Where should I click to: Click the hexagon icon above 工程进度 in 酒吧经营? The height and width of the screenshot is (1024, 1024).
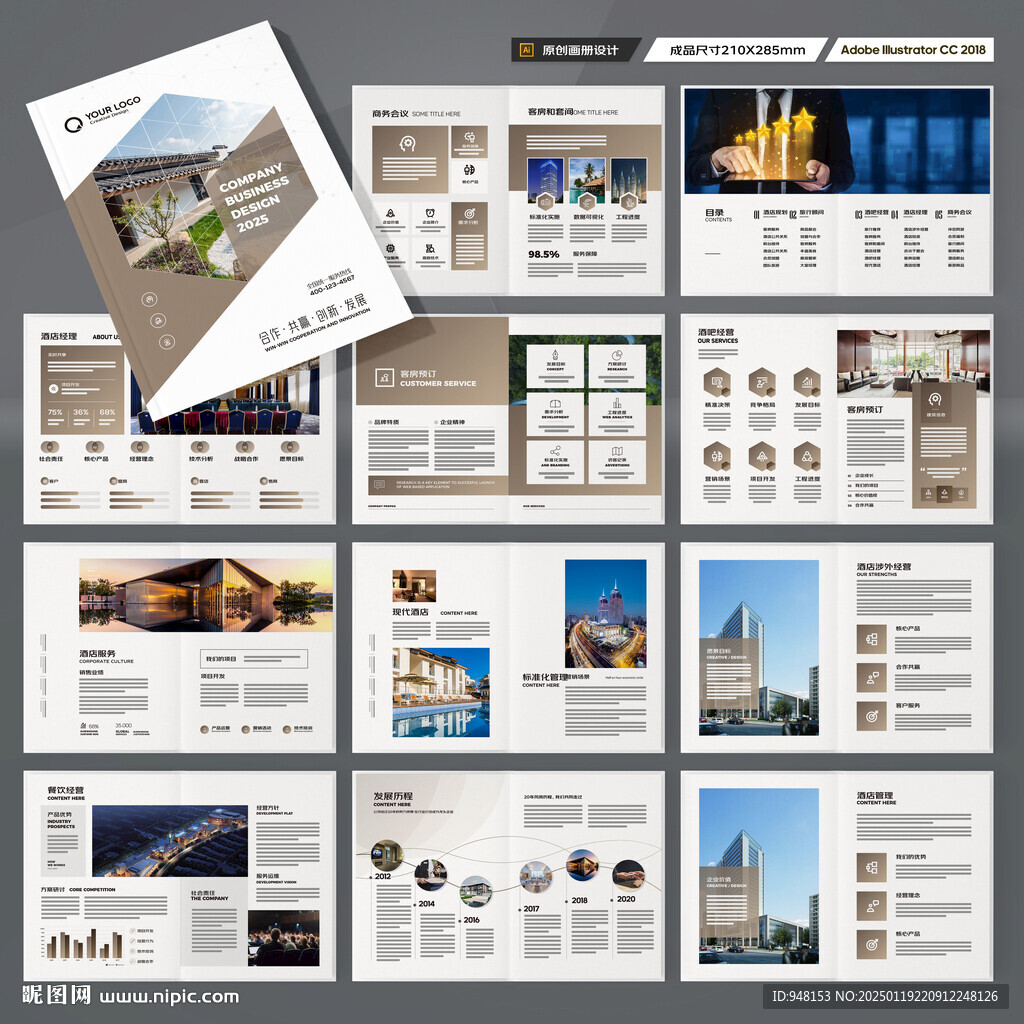(807, 456)
